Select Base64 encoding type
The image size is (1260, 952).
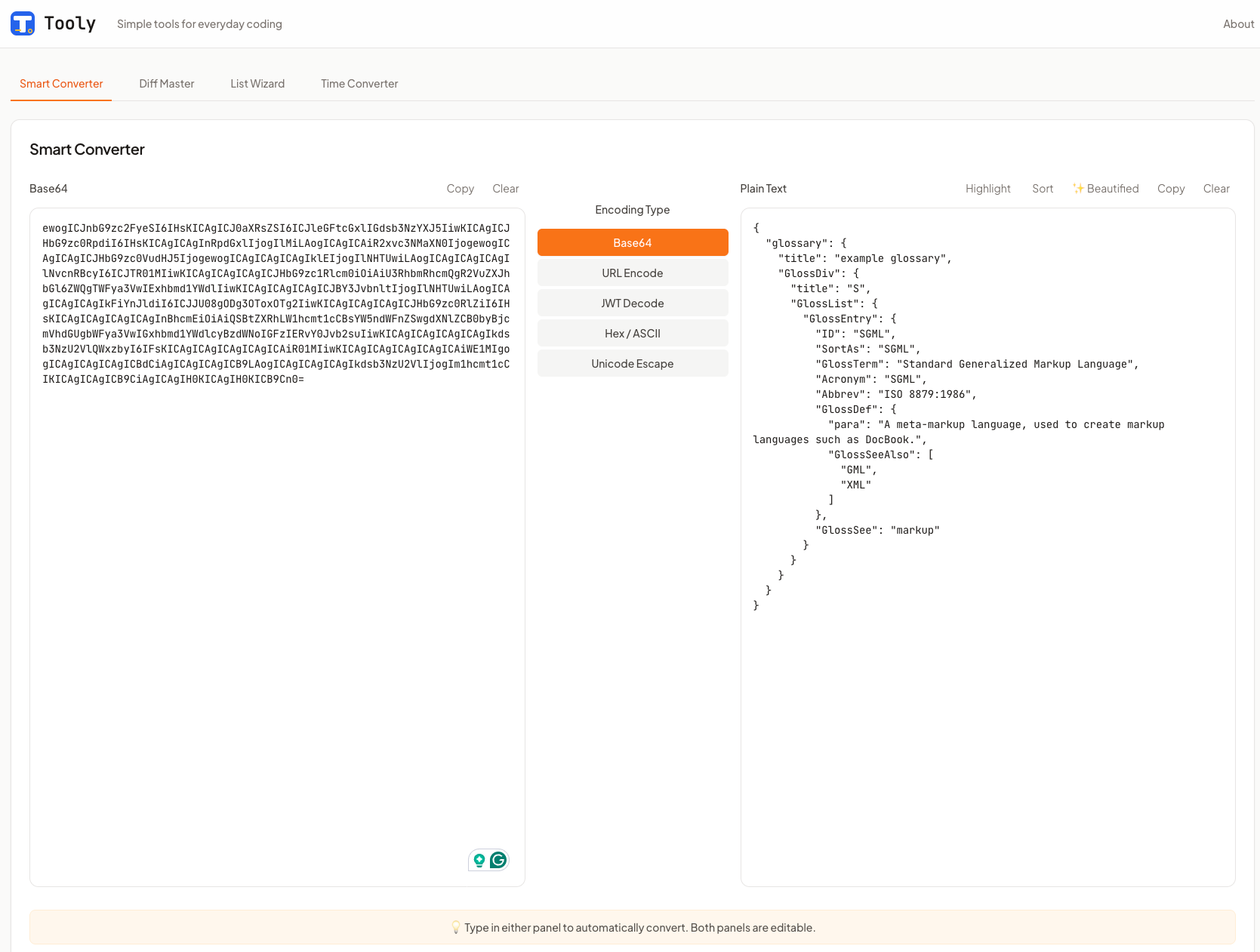pyautogui.click(x=632, y=242)
